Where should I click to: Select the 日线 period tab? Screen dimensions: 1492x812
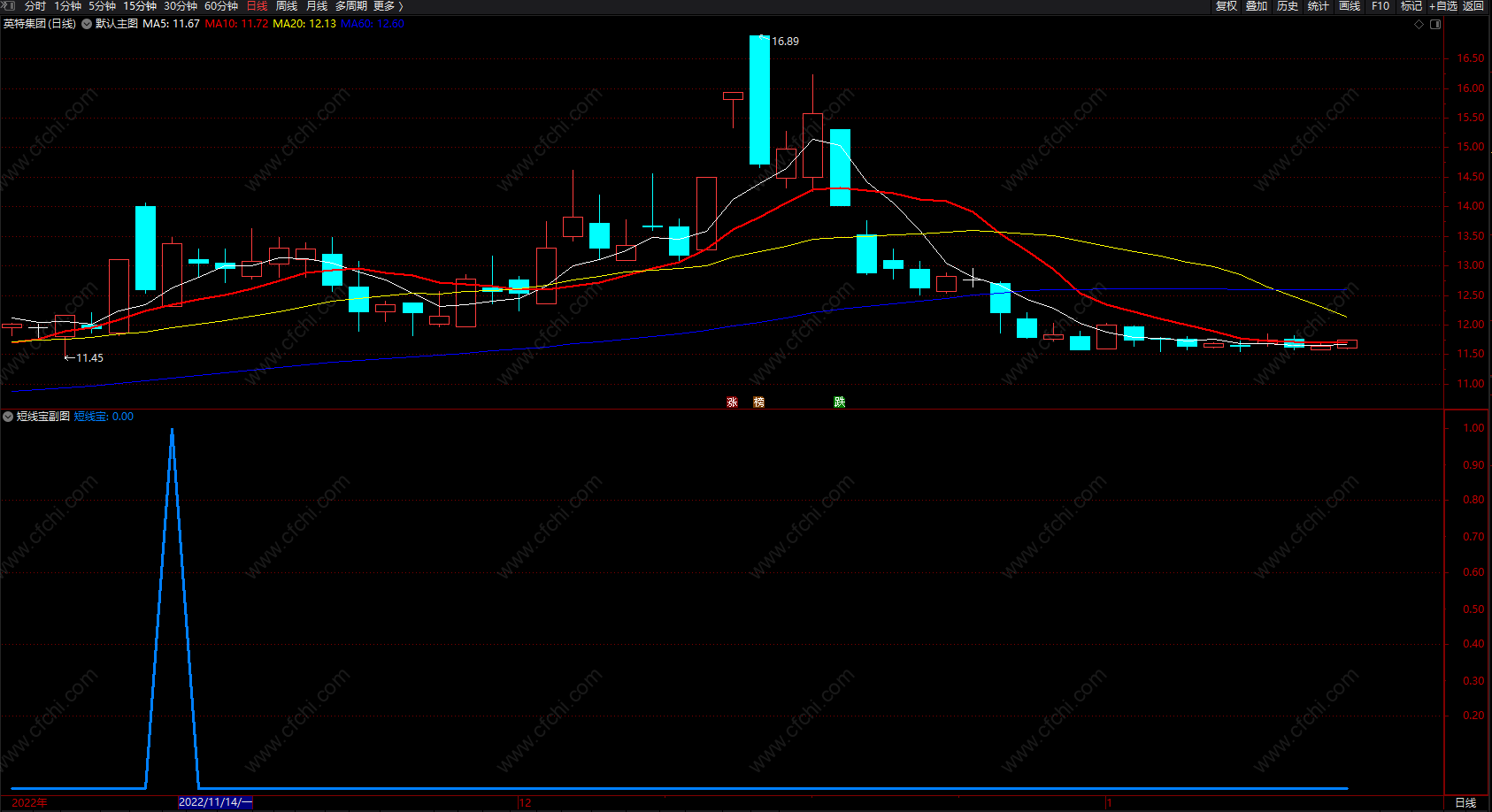tap(257, 6)
